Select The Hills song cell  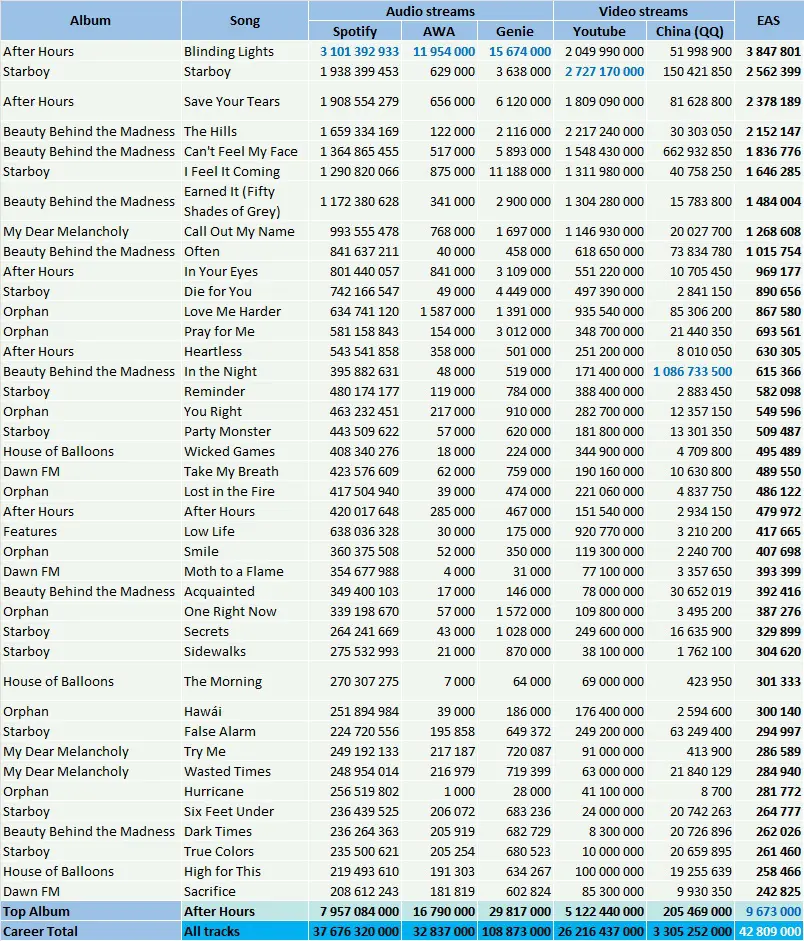tap(245, 131)
